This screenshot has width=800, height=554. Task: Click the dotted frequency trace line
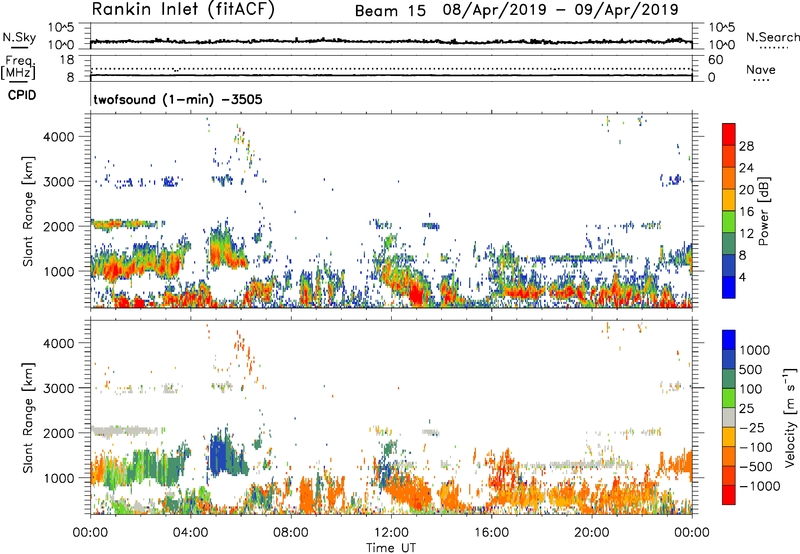point(391,68)
